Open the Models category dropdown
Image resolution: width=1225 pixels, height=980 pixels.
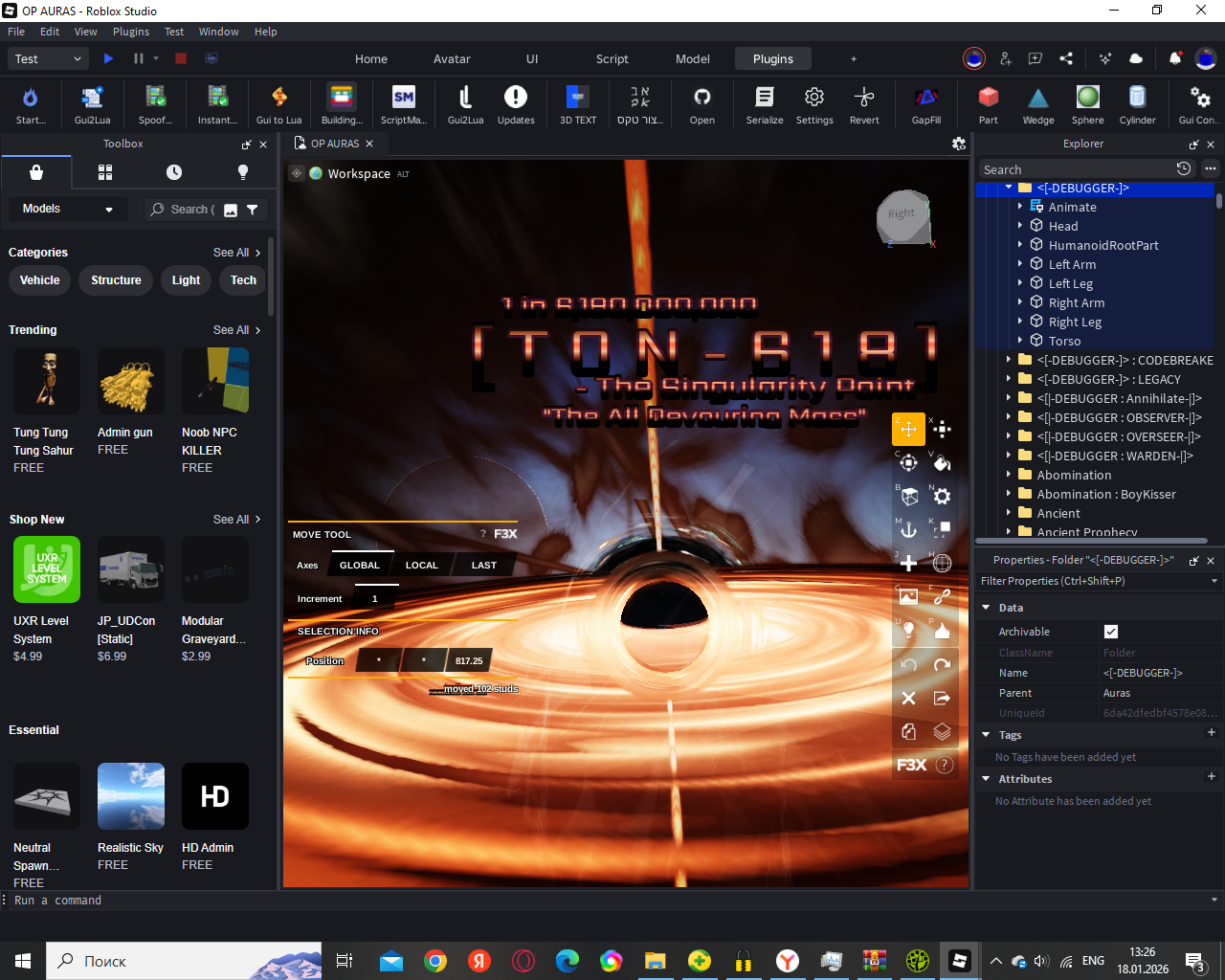pyautogui.click(x=68, y=209)
